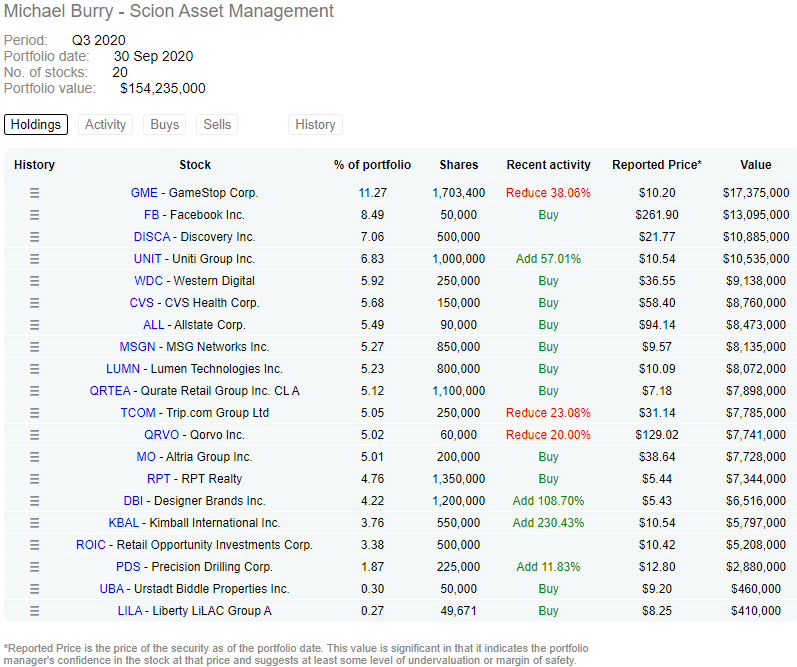
Task: Open the History tab button
Action: point(315,125)
